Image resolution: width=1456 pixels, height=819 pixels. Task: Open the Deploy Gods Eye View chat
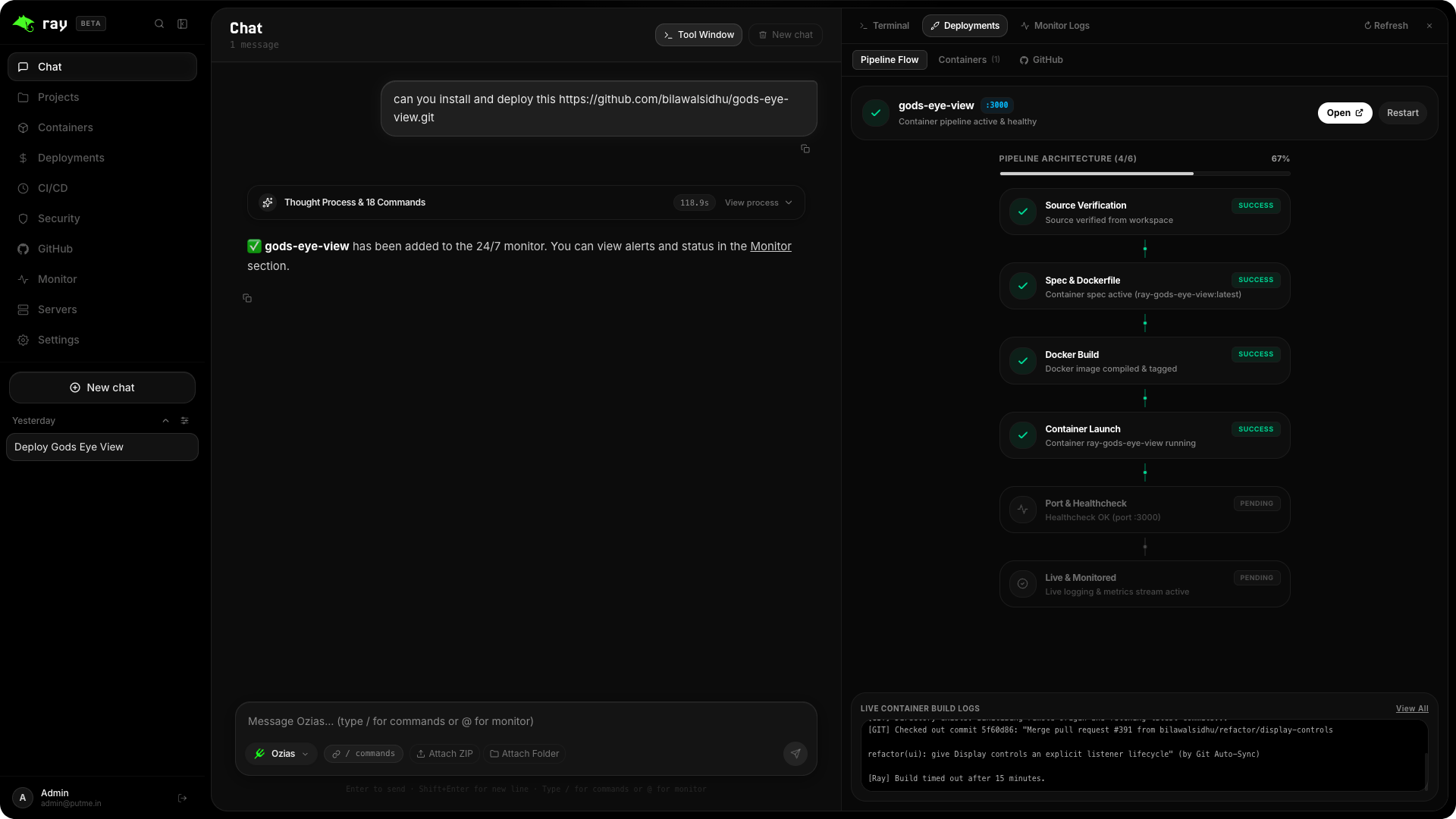[102, 447]
